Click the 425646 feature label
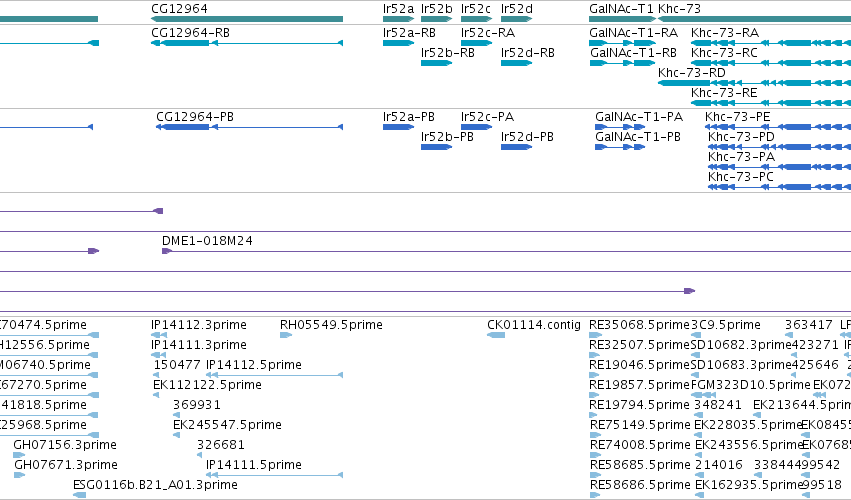The width and height of the screenshot is (851, 500). point(815,365)
